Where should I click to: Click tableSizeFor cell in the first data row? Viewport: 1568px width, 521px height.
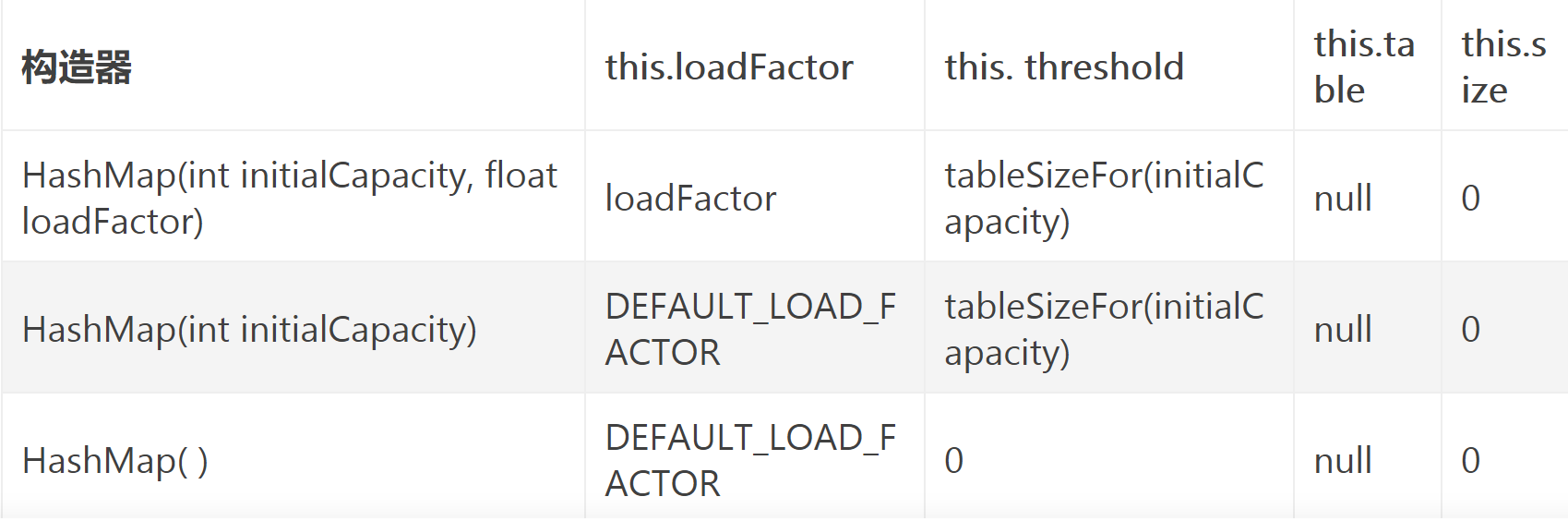[1104, 198]
